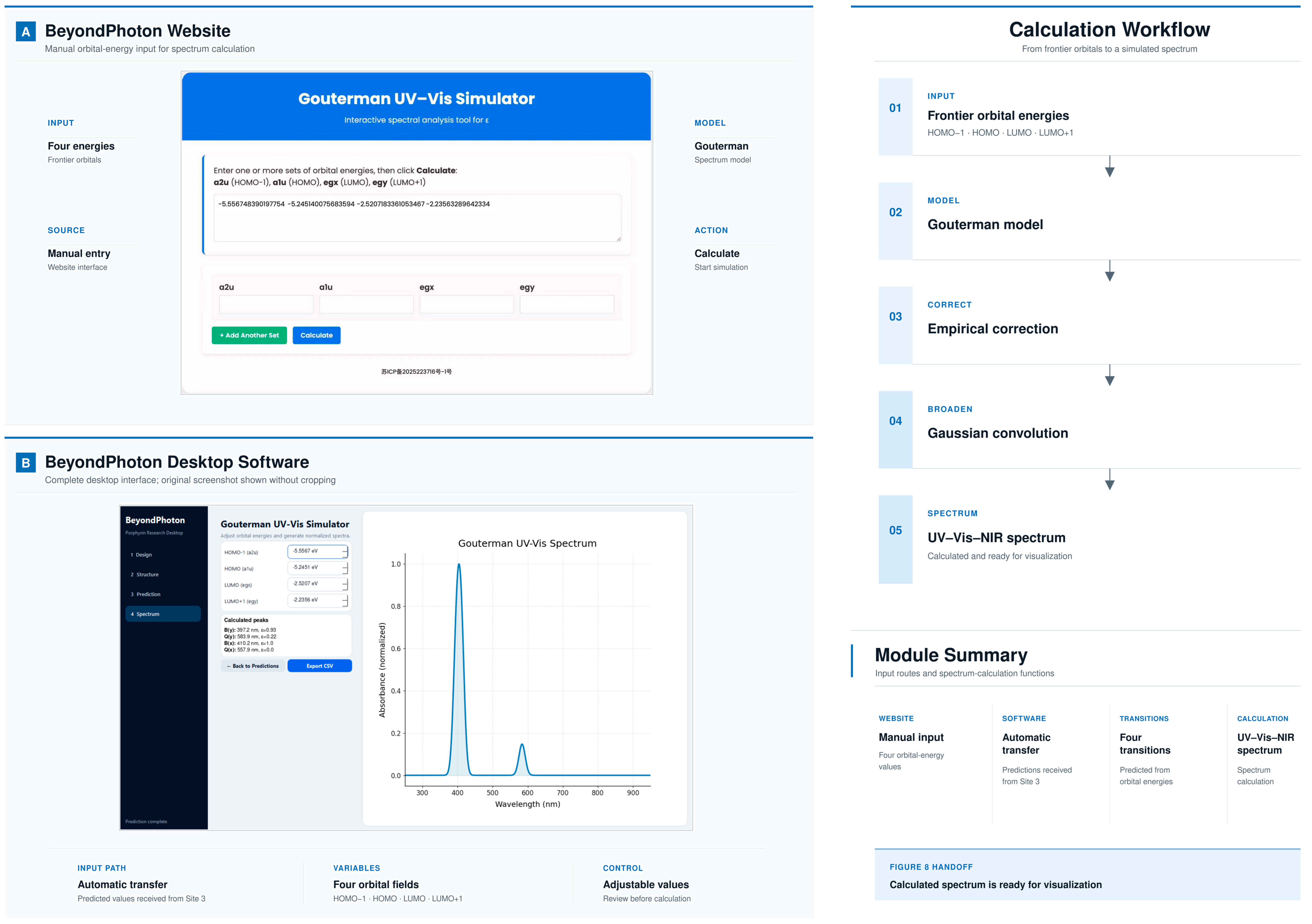This screenshot has height=924, width=1312.
Task: Click the blue Calculate button
Action: [x=317, y=335]
